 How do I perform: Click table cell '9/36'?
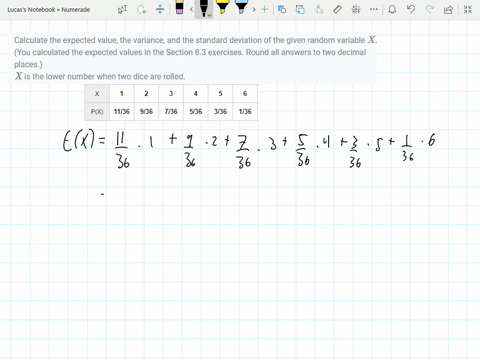(x=146, y=112)
